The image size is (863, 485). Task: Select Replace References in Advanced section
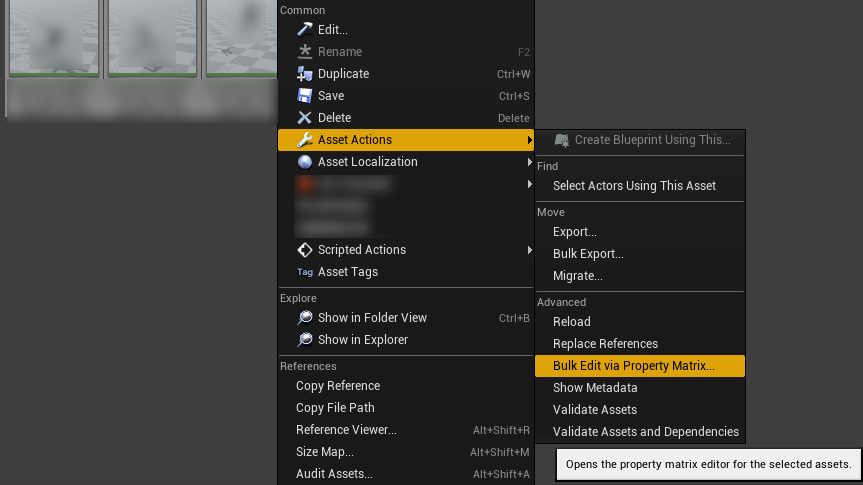pos(605,344)
